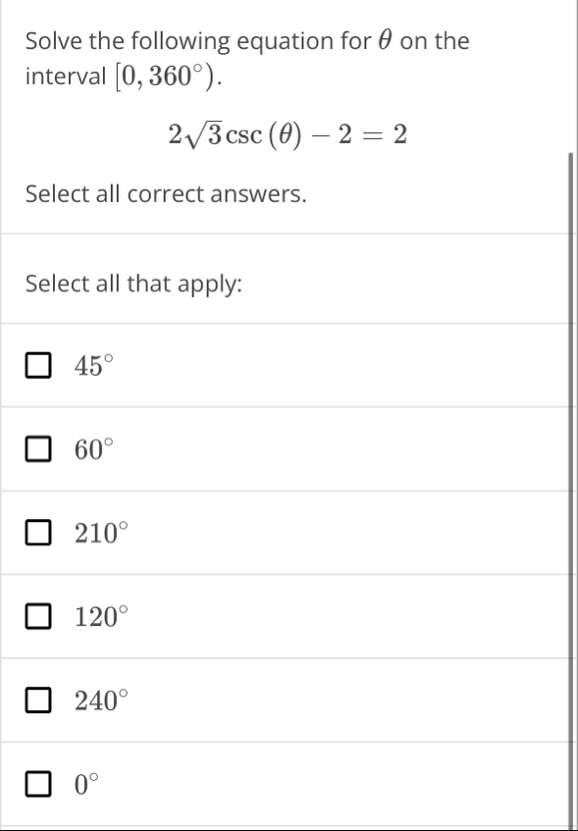
Task: Click the 0° label text
Action: (85, 785)
